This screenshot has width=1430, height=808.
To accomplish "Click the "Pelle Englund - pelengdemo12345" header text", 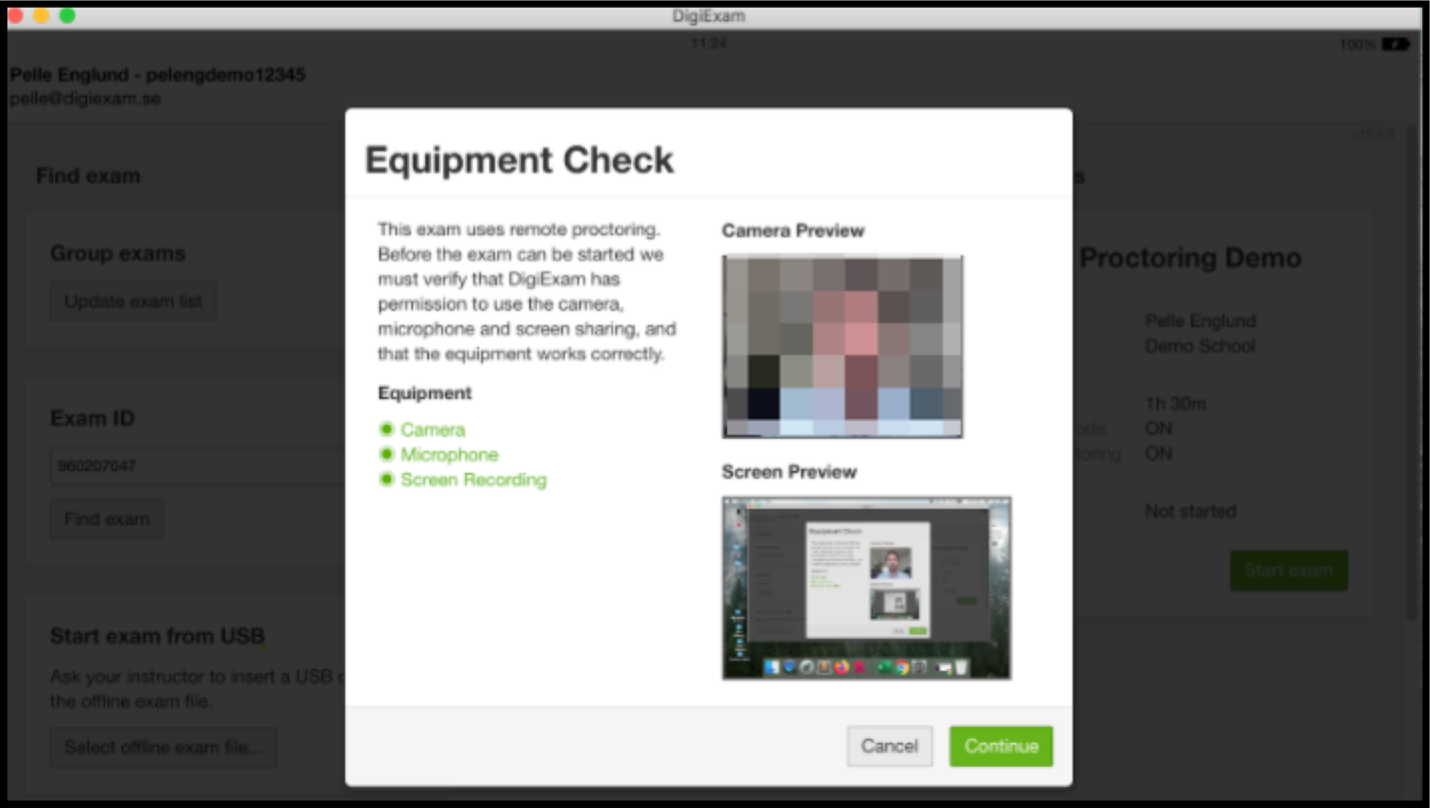I will coord(158,75).
